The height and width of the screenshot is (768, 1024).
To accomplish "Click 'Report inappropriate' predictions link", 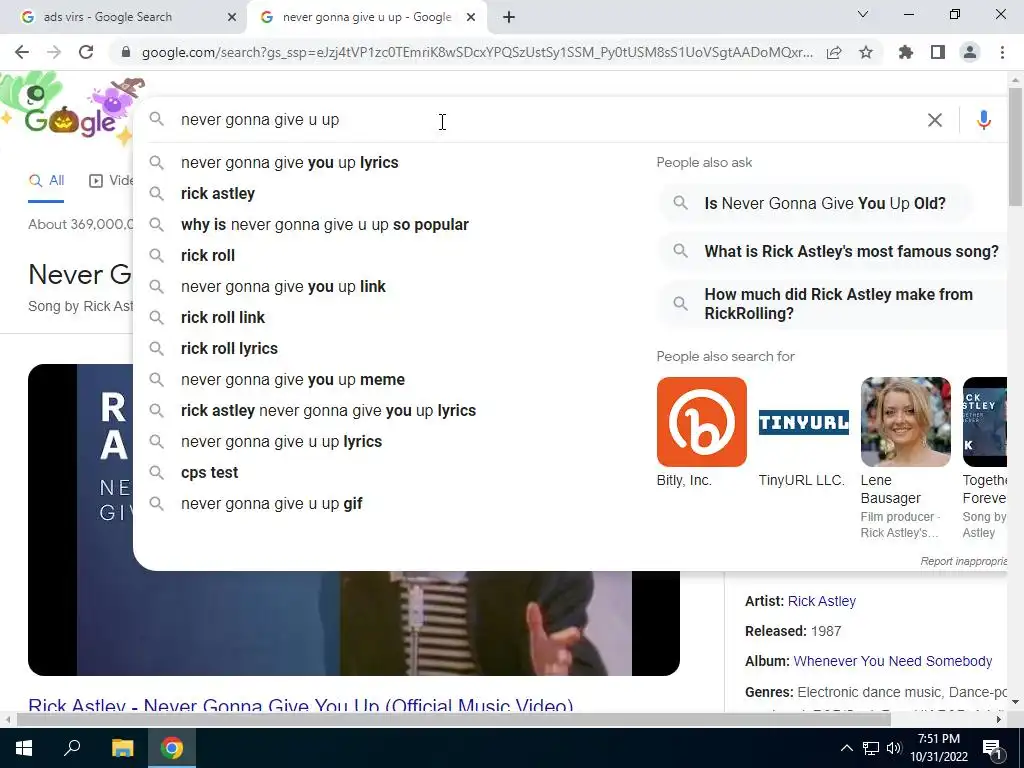I will [963, 561].
